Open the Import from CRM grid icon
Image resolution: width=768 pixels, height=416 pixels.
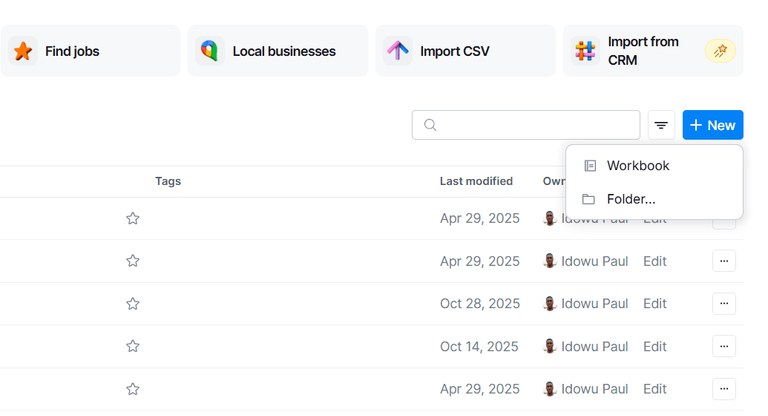coord(585,51)
